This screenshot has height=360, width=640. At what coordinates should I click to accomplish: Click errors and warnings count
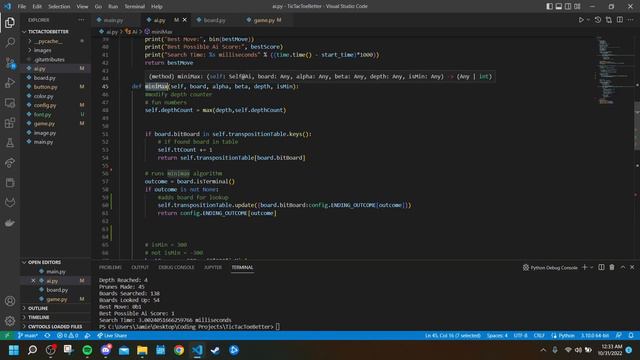[67, 336]
